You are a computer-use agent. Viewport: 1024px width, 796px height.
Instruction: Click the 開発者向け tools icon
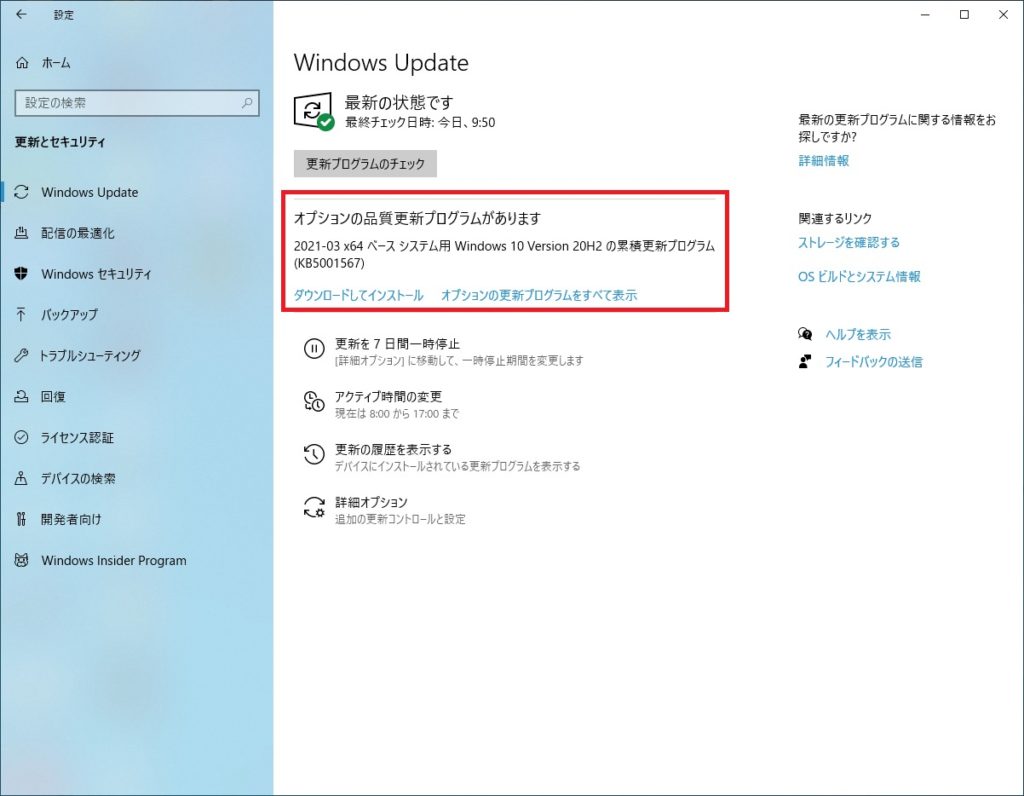point(22,519)
